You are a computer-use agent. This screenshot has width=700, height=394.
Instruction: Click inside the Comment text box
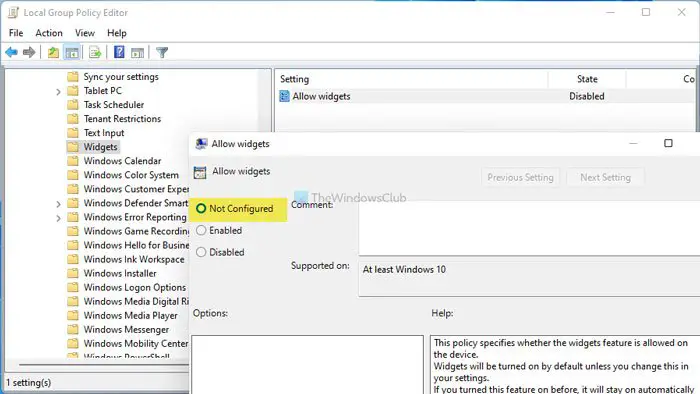pos(529,228)
